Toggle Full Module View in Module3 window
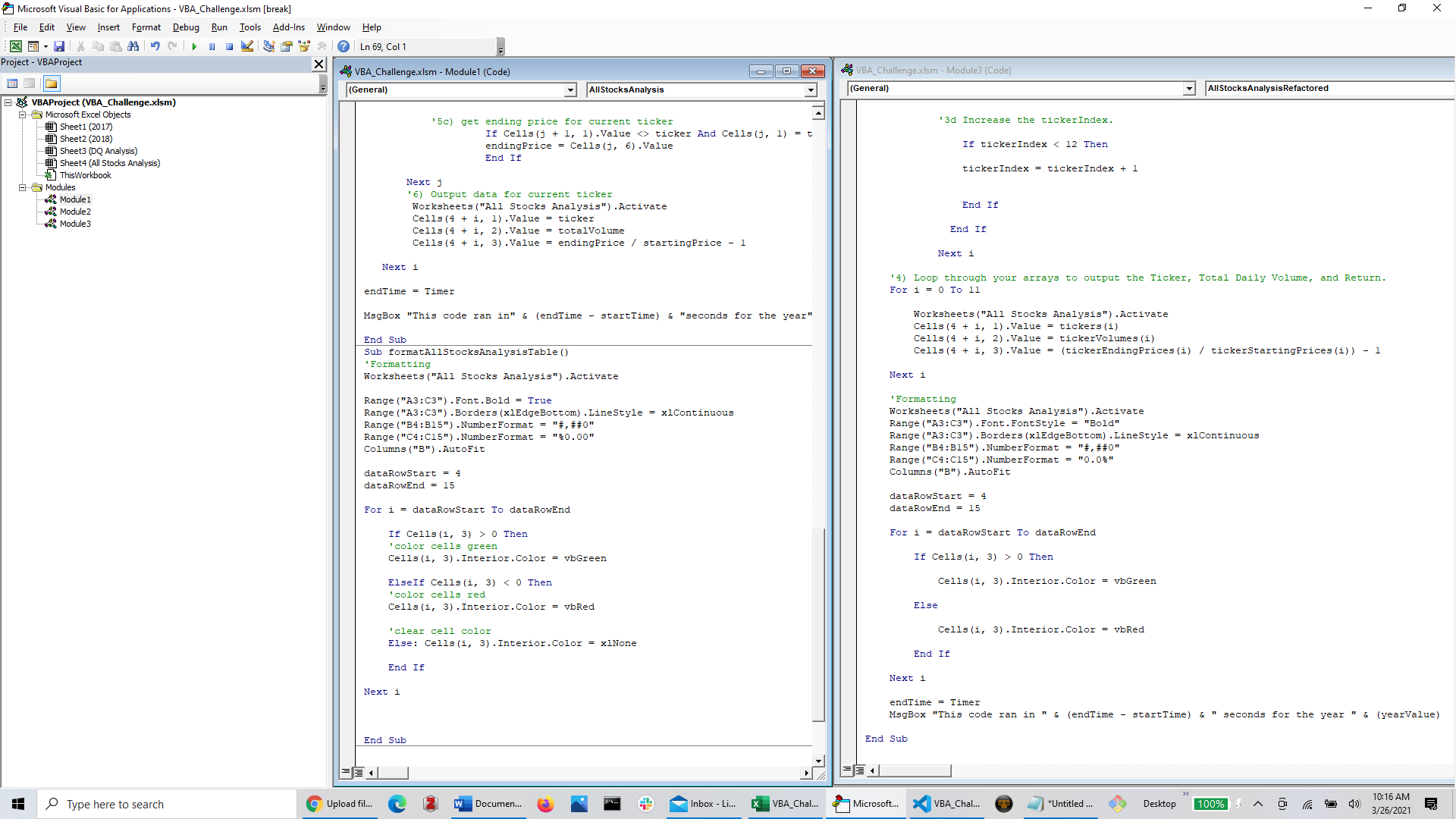The image size is (1456, 819). pos(860,770)
